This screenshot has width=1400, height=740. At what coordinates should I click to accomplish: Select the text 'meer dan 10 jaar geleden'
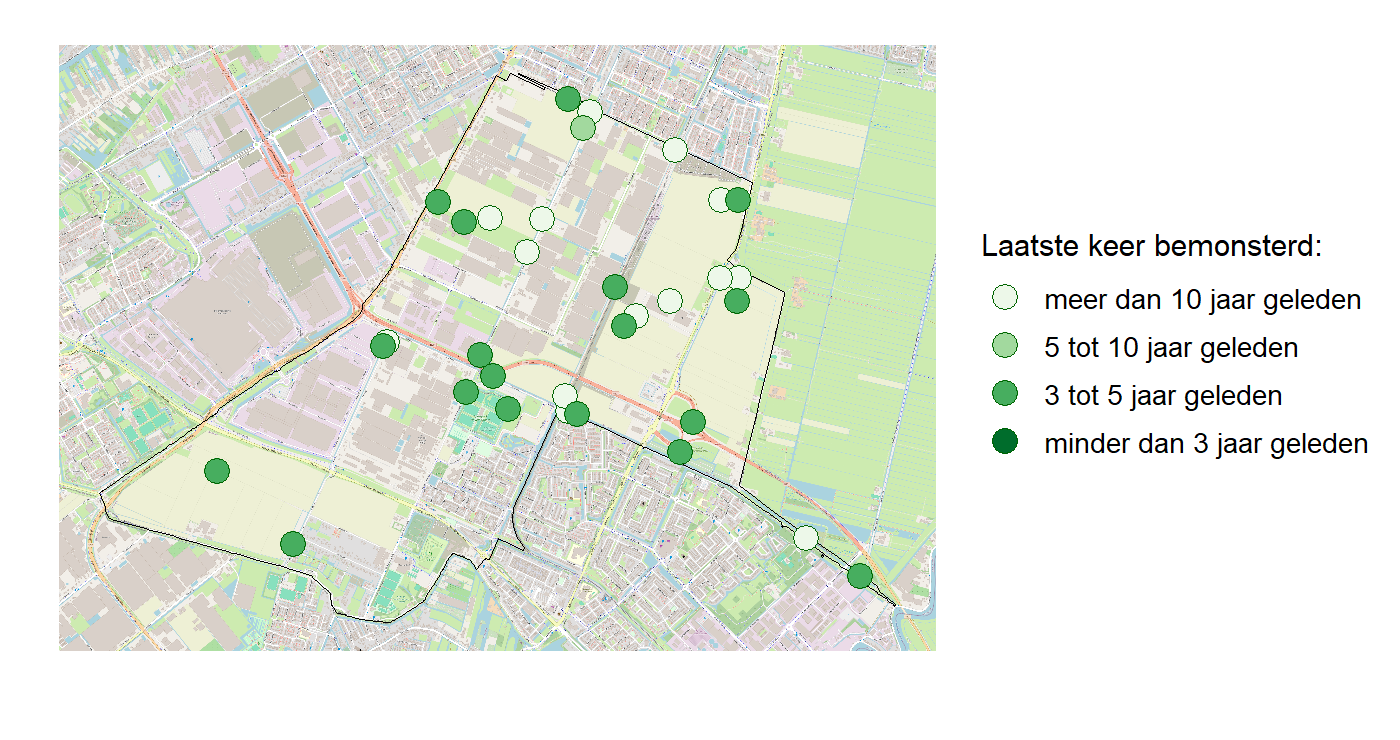click(1203, 299)
